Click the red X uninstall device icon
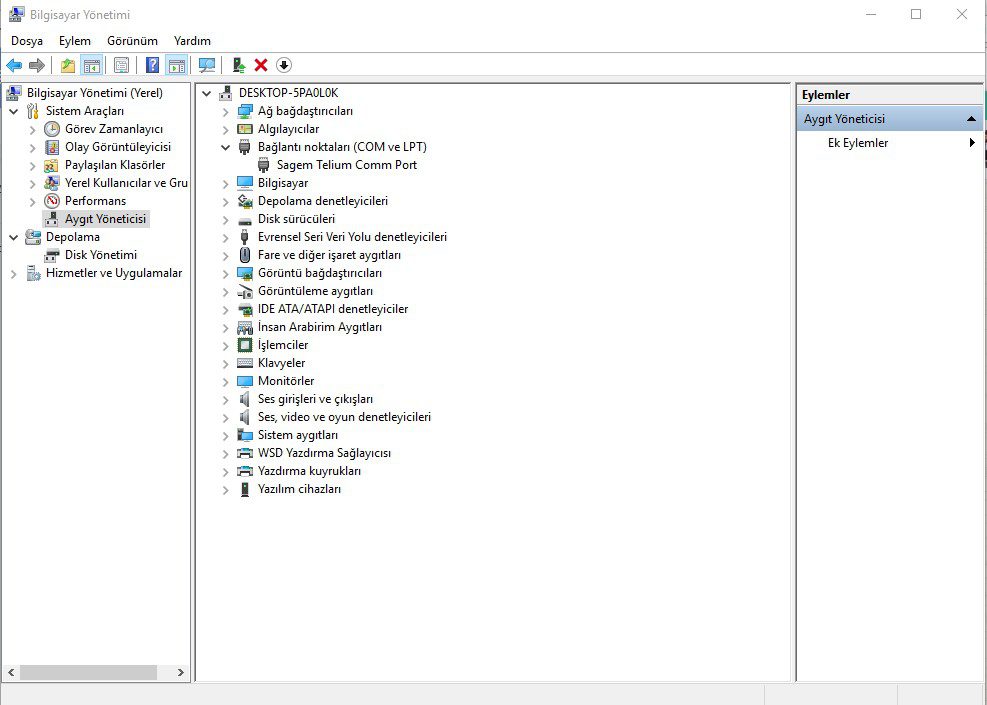 pos(261,66)
